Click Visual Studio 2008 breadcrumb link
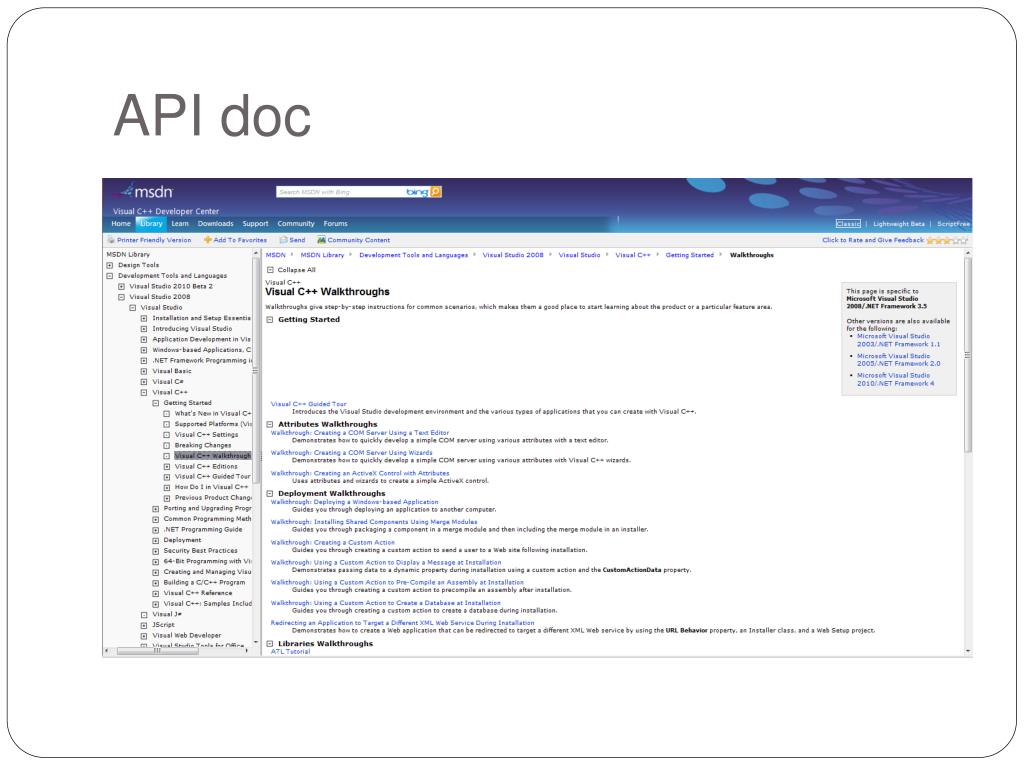 [x=513, y=255]
